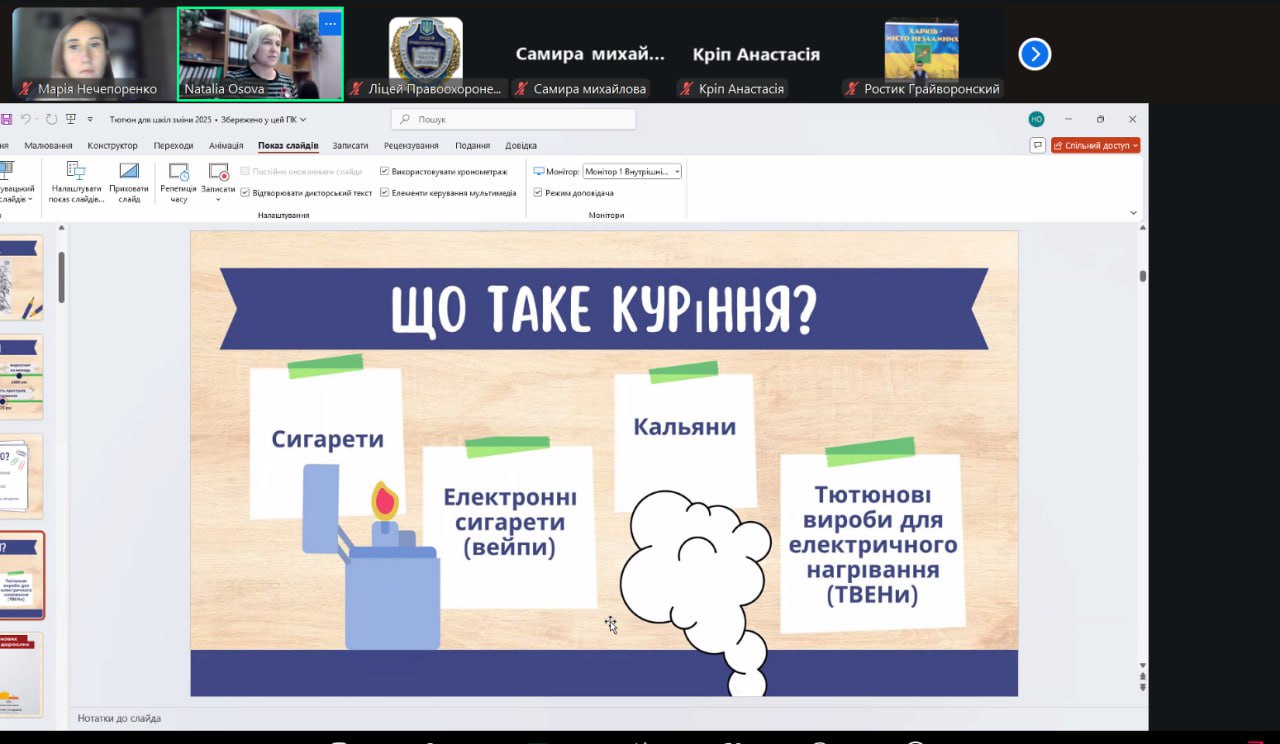Screen dimensions: 1280x744
Task: Toggle Використовувати хронометраж checkbox
Action: coord(385,172)
